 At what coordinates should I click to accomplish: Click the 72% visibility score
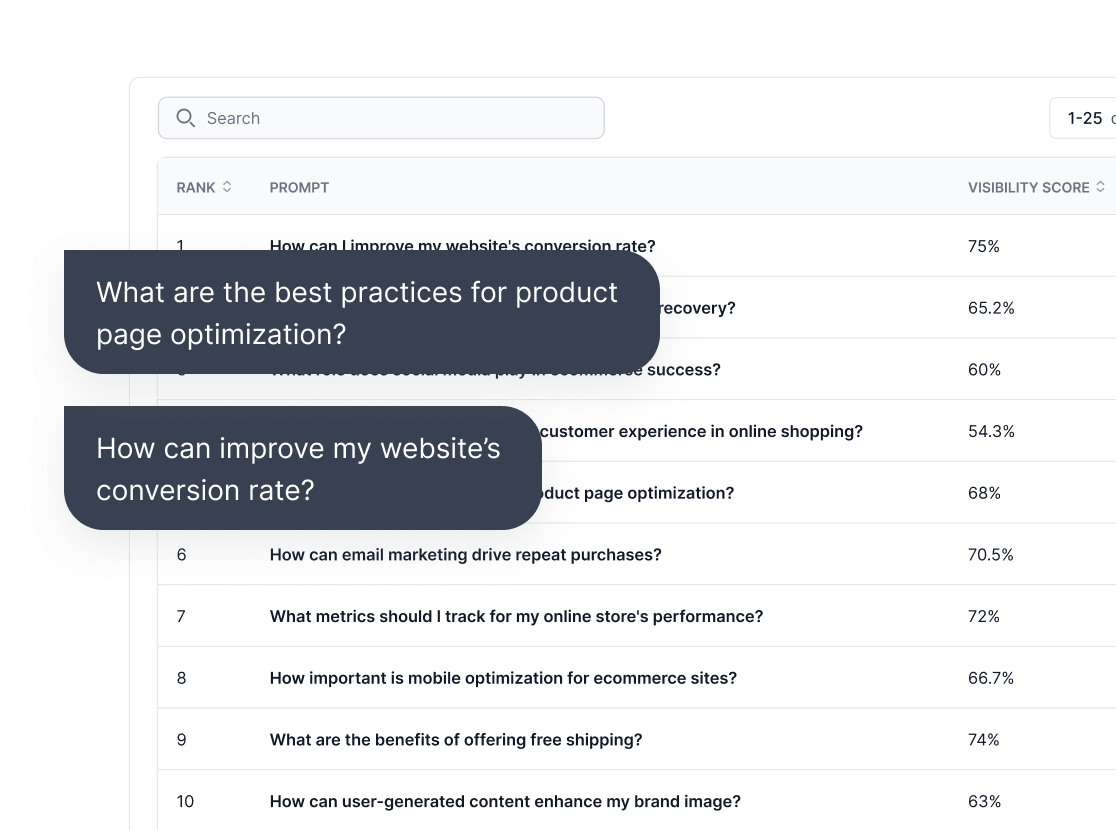[x=984, y=616]
